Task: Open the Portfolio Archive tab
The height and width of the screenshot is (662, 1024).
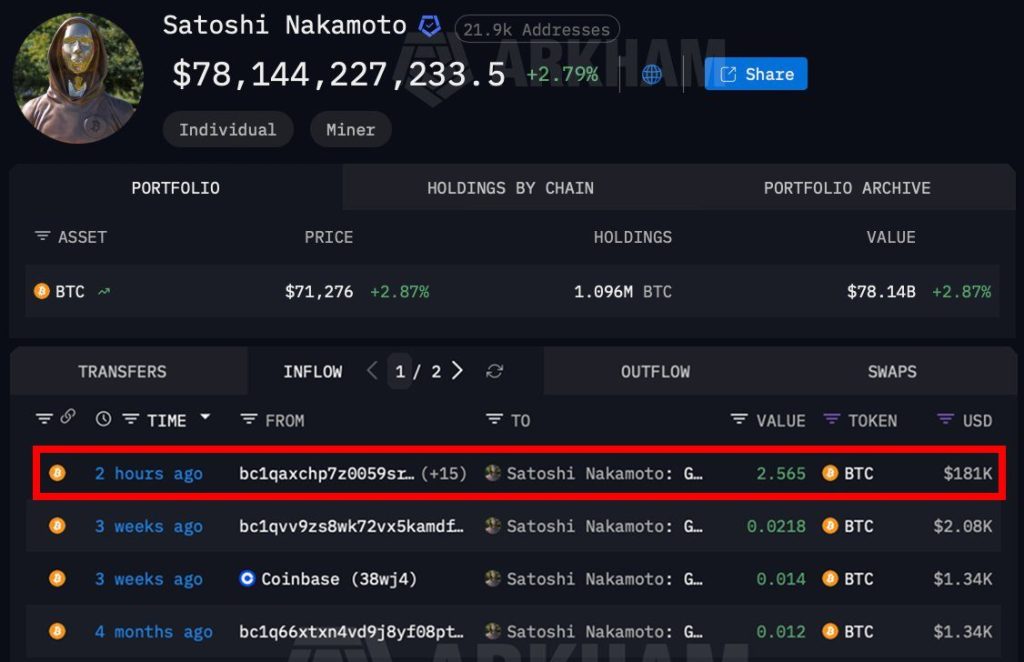Action: (x=847, y=188)
